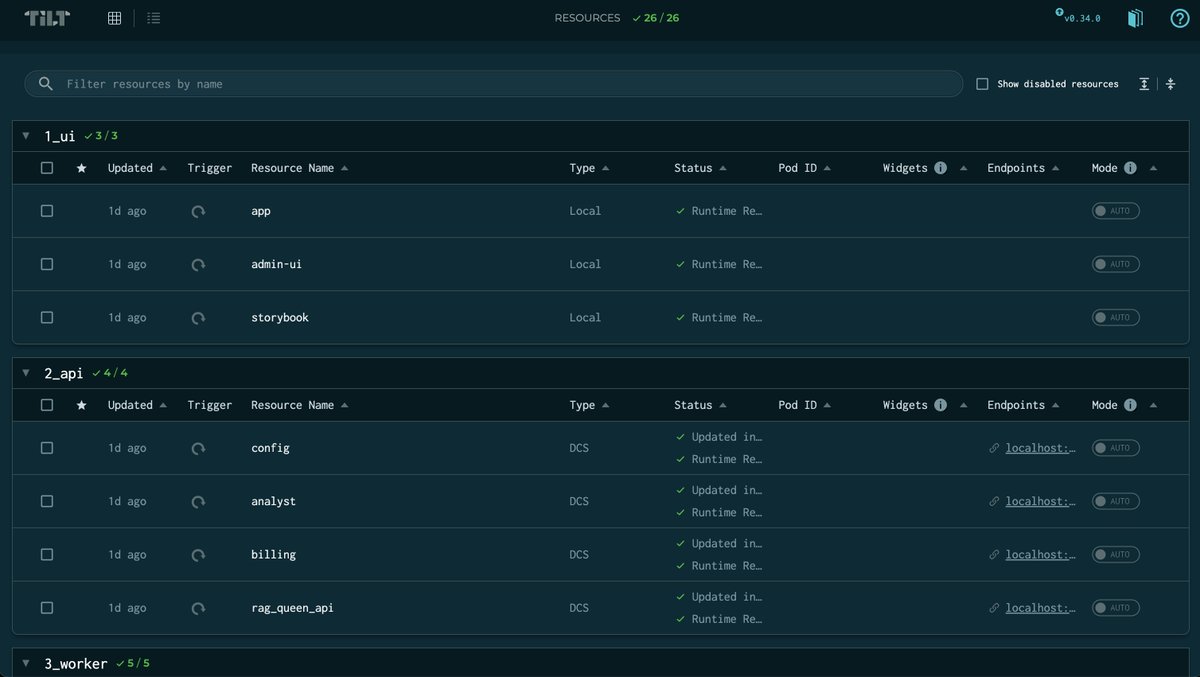Check the rag_queen_api resource checkbox

(x=47, y=607)
